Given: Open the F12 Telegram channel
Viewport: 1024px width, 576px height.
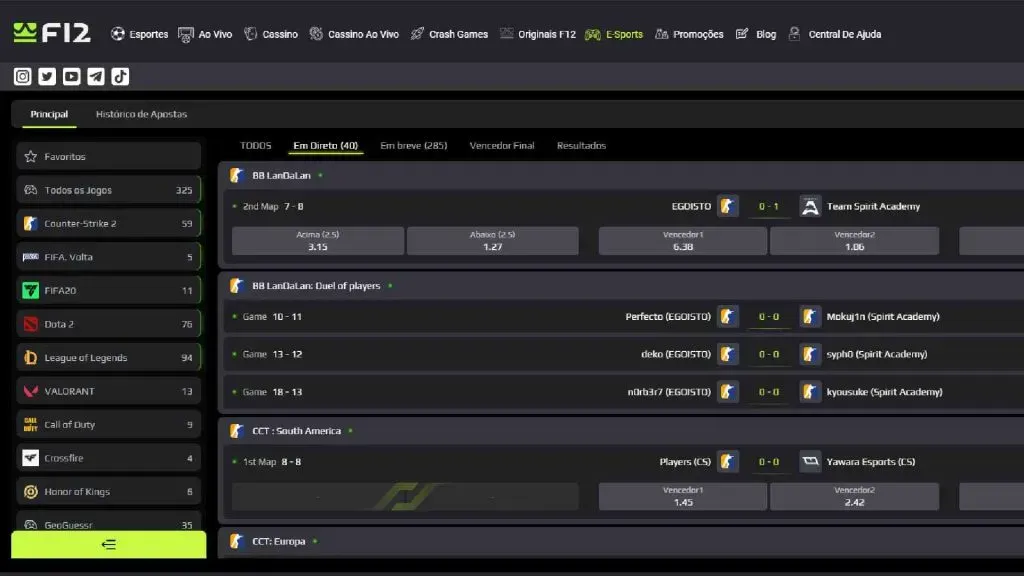Looking at the screenshot, I should tap(95, 75).
